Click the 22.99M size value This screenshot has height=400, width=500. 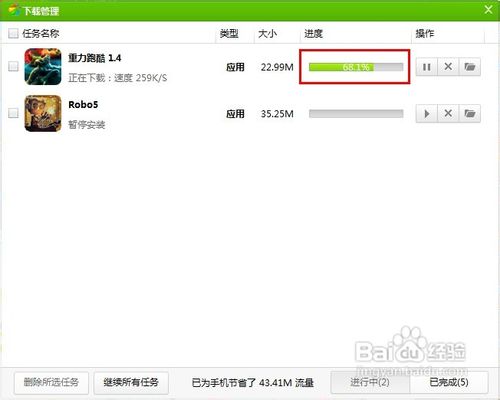click(x=277, y=67)
